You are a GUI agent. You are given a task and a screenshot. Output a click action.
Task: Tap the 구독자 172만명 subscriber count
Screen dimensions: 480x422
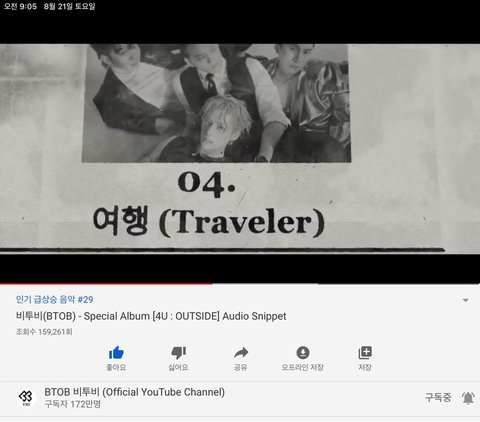tap(73, 404)
